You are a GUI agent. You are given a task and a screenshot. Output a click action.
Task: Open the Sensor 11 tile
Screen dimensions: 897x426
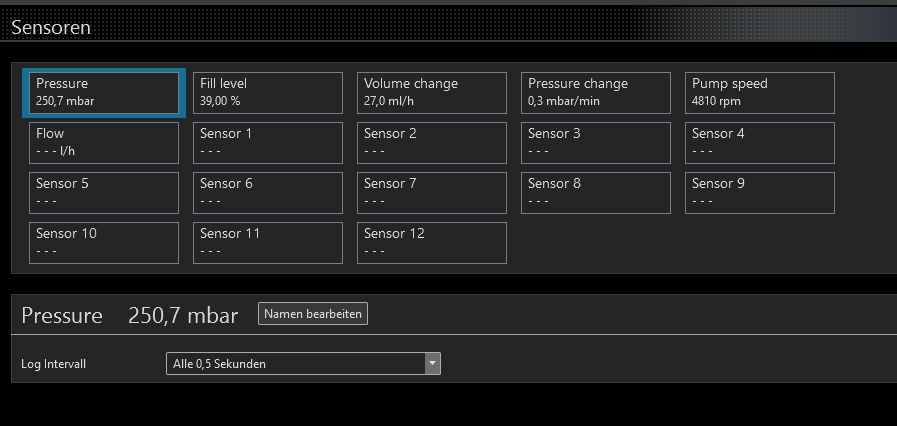click(268, 242)
